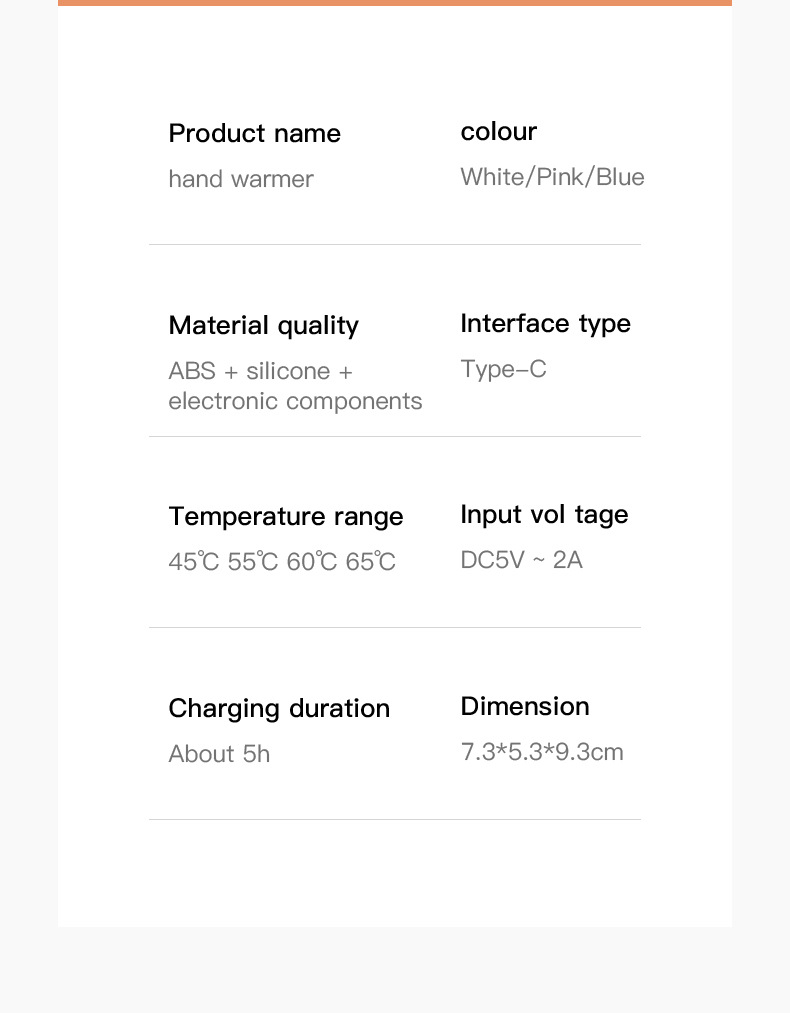
Task: Click the "Product name" heading
Action: 254,134
